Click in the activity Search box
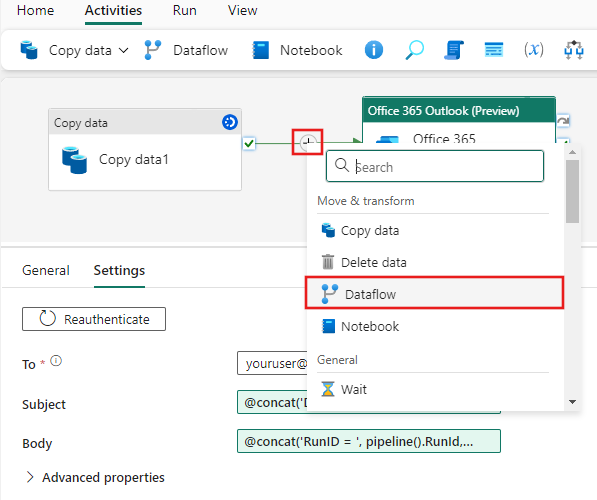Image resolution: width=597 pixels, height=500 pixels. (435, 166)
